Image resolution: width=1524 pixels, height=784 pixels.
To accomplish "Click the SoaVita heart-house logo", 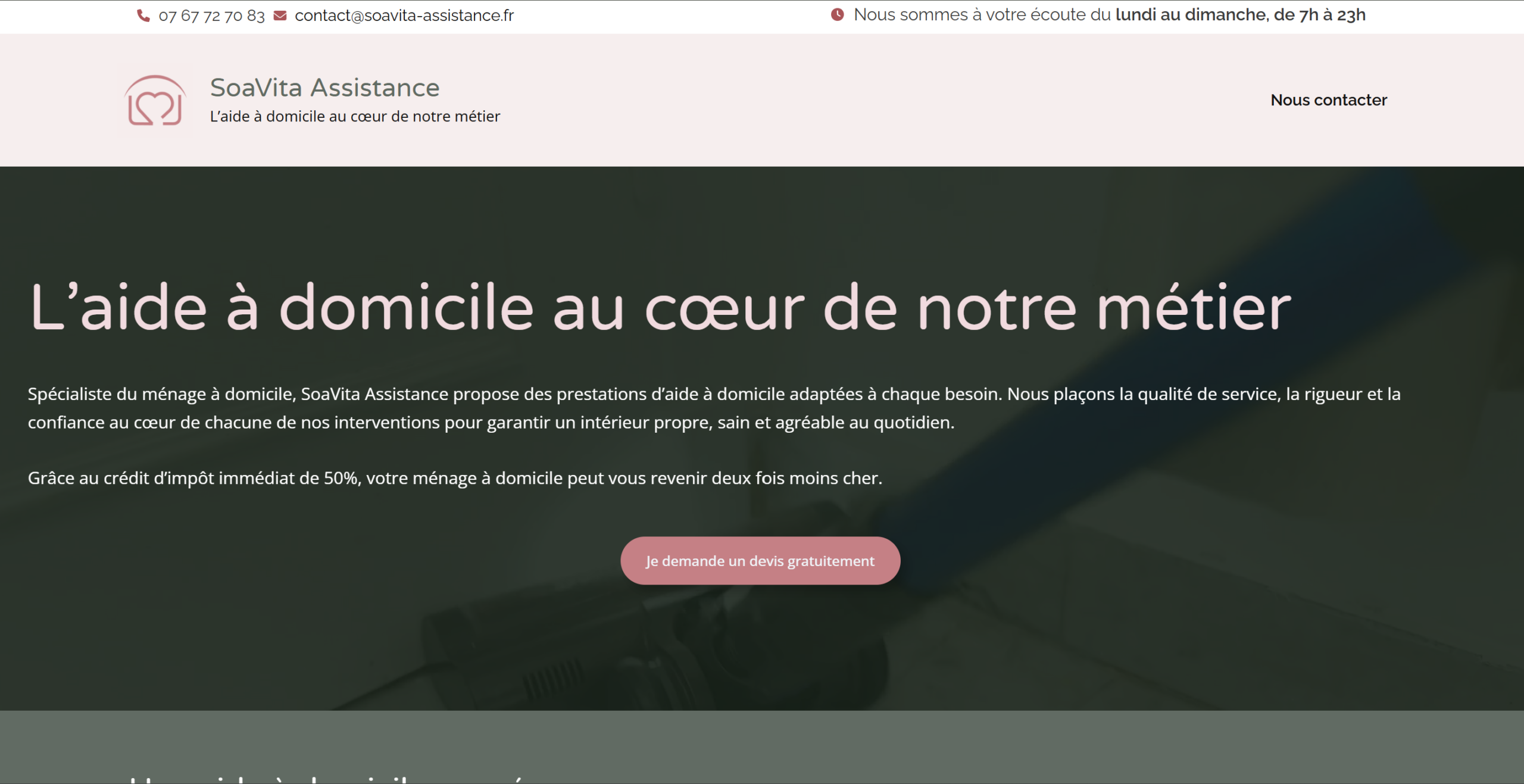I will tap(155, 100).
